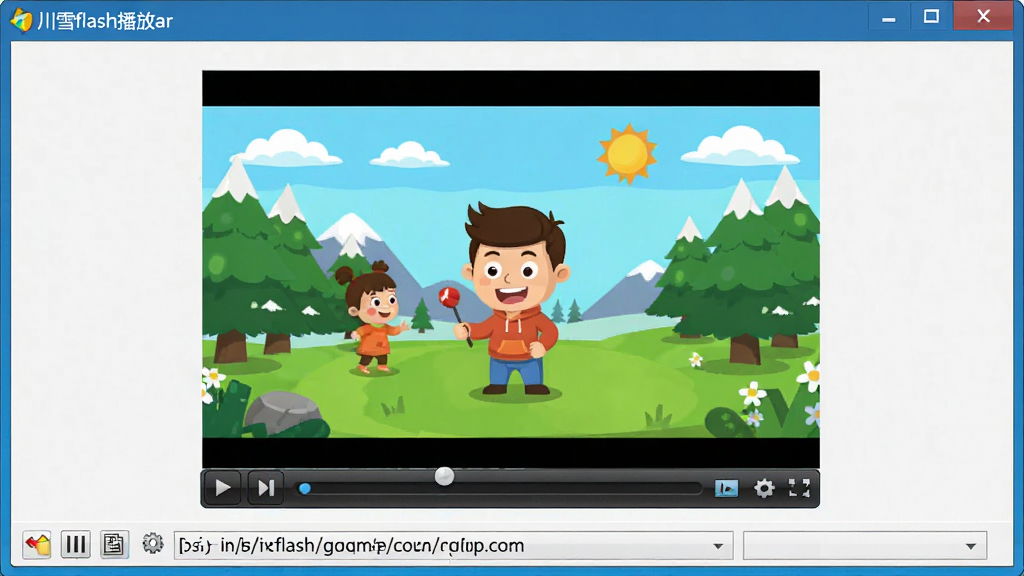Click the app logo in the title bar
The width and height of the screenshot is (1024, 576).
point(21,20)
